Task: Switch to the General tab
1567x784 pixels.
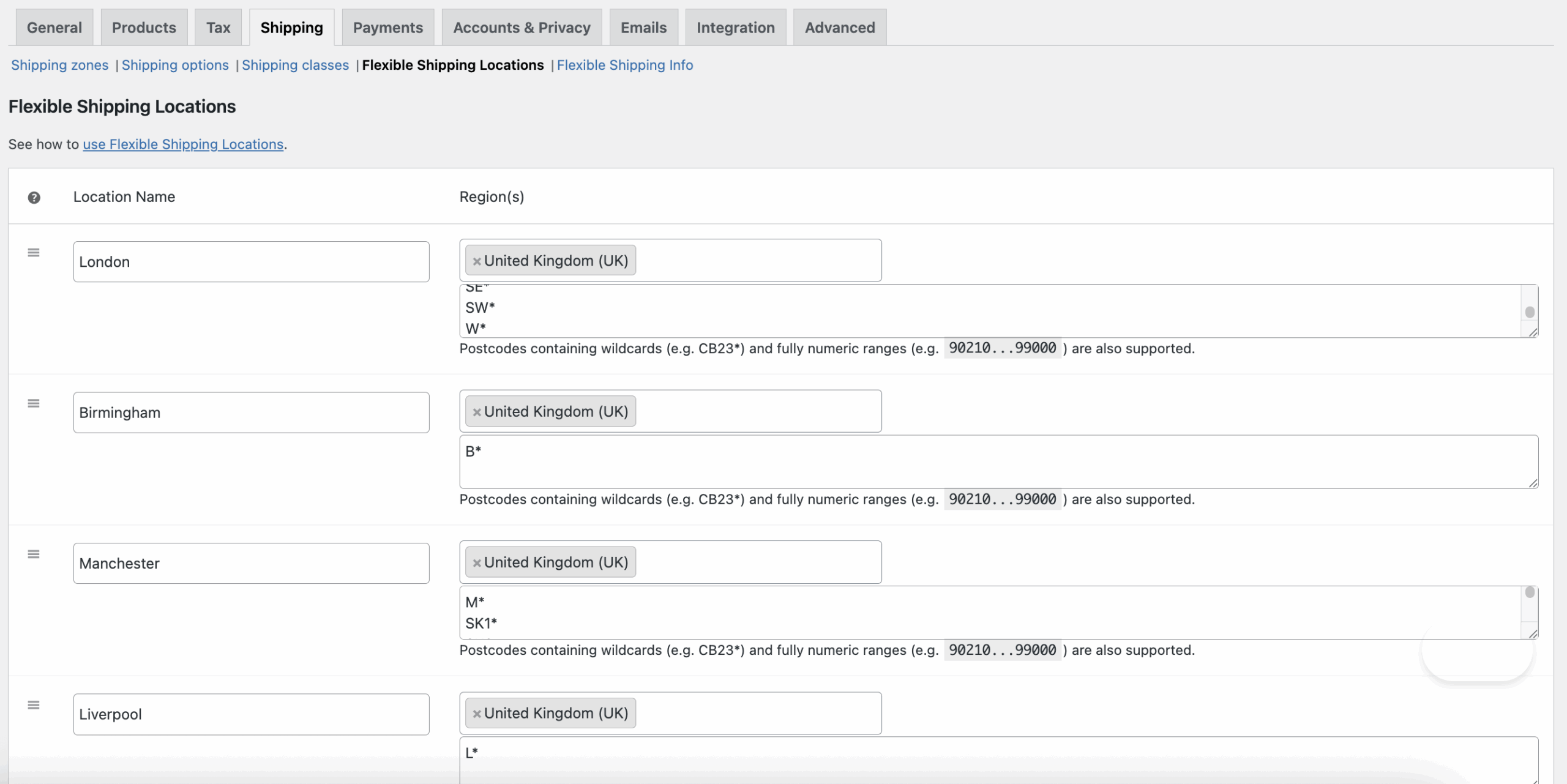Action: [x=54, y=27]
